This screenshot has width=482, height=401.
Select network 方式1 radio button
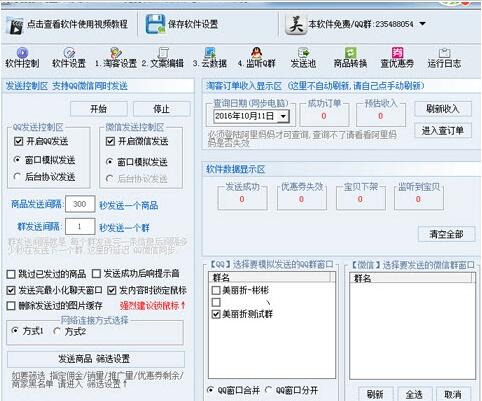click(x=15, y=331)
